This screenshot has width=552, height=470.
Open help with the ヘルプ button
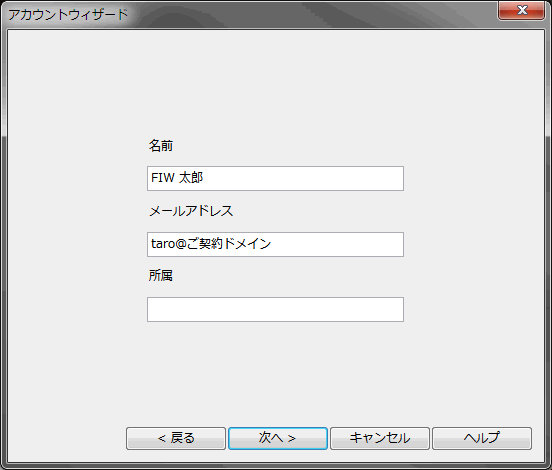[x=482, y=438]
